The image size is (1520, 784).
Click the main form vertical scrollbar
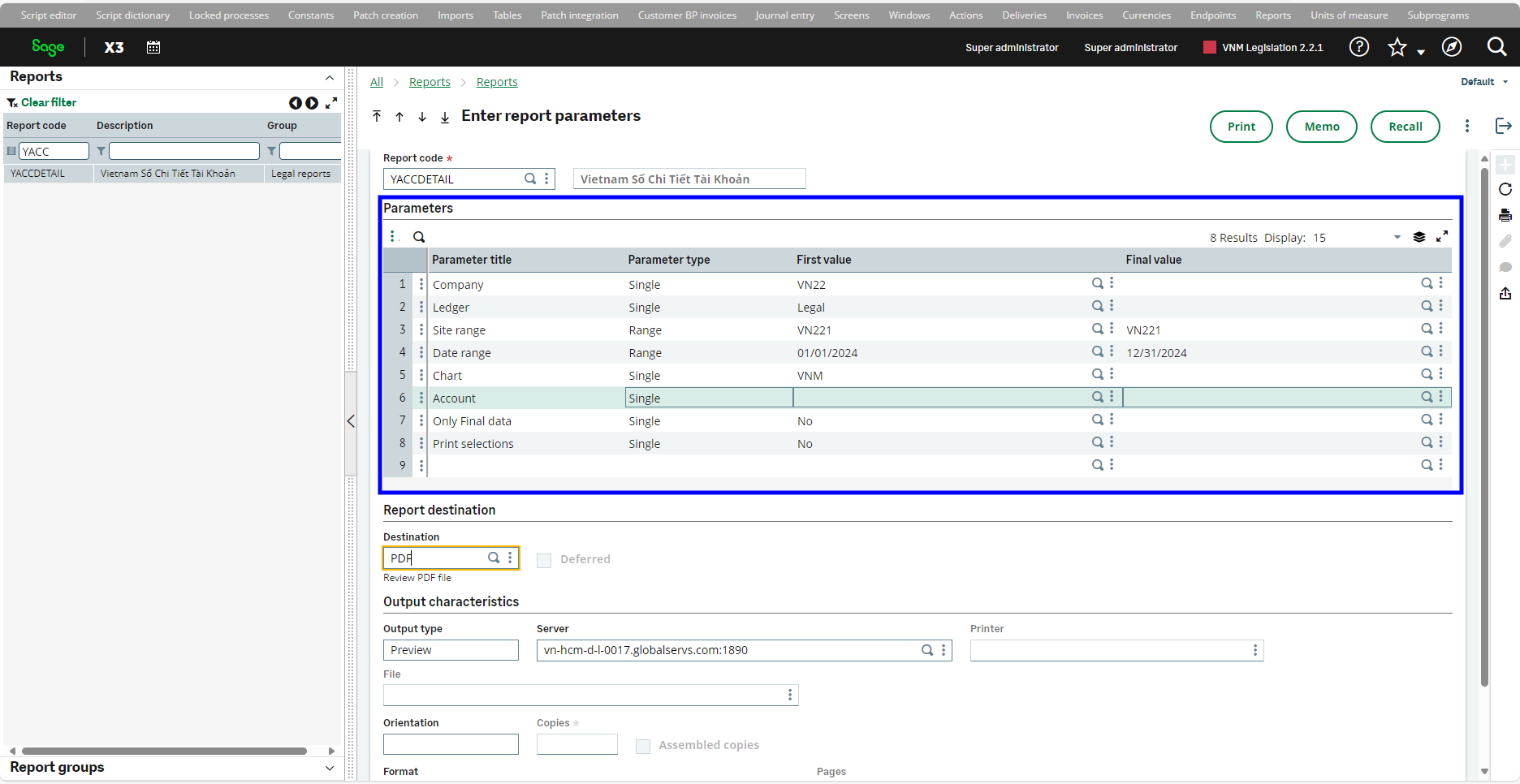tap(1484, 429)
